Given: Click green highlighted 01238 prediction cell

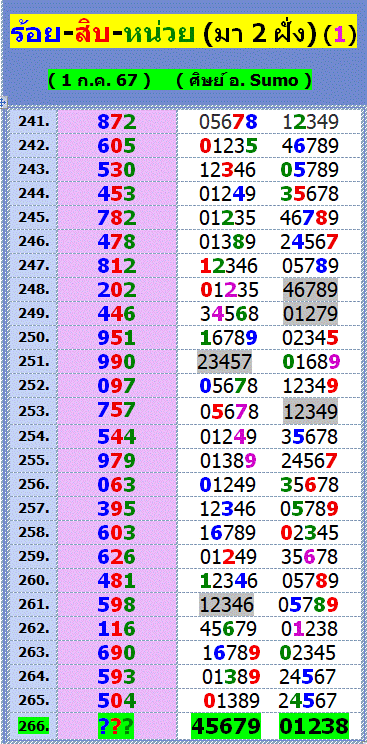Looking at the screenshot, I should (314, 726).
